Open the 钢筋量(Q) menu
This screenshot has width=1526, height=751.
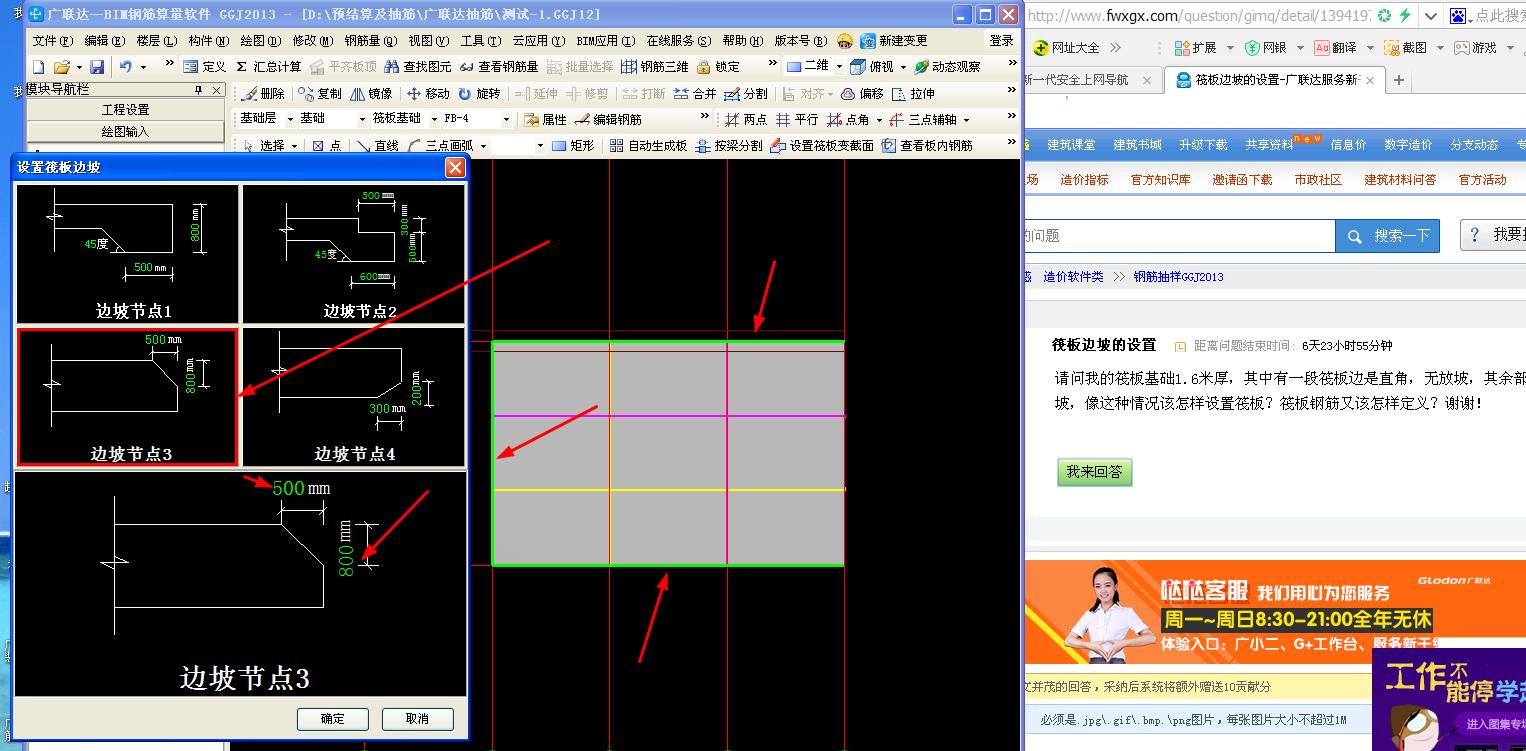[371, 41]
